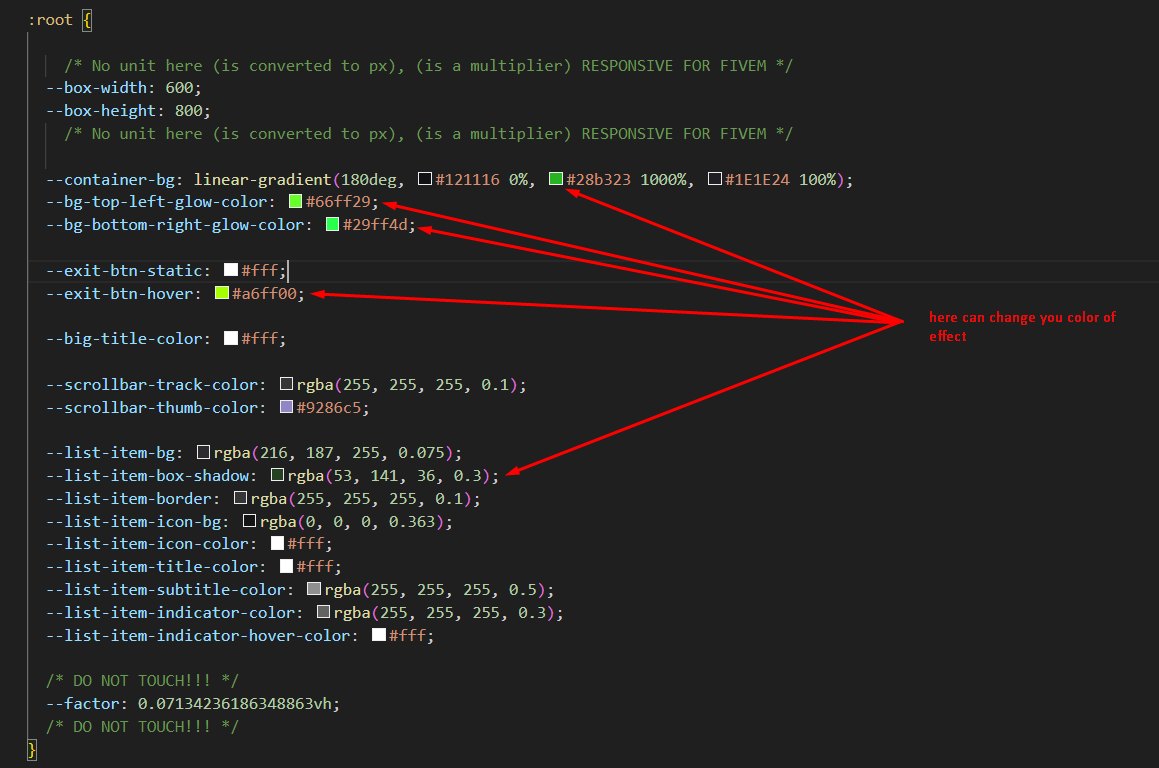Image resolution: width=1159 pixels, height=768 pixels.
Task: Click the #a6ff00 exit hover swatch
Action: (x=222, y=293)
